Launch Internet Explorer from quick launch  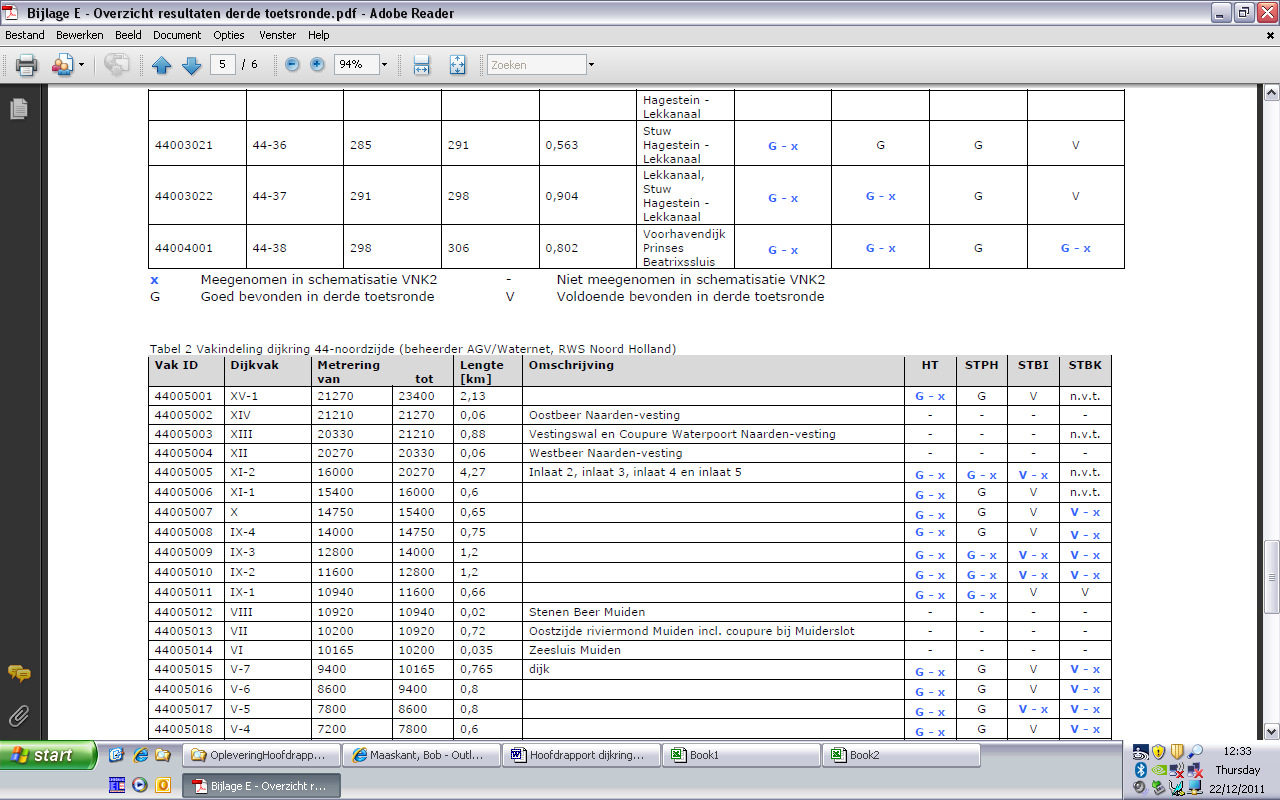coord(140,755)
